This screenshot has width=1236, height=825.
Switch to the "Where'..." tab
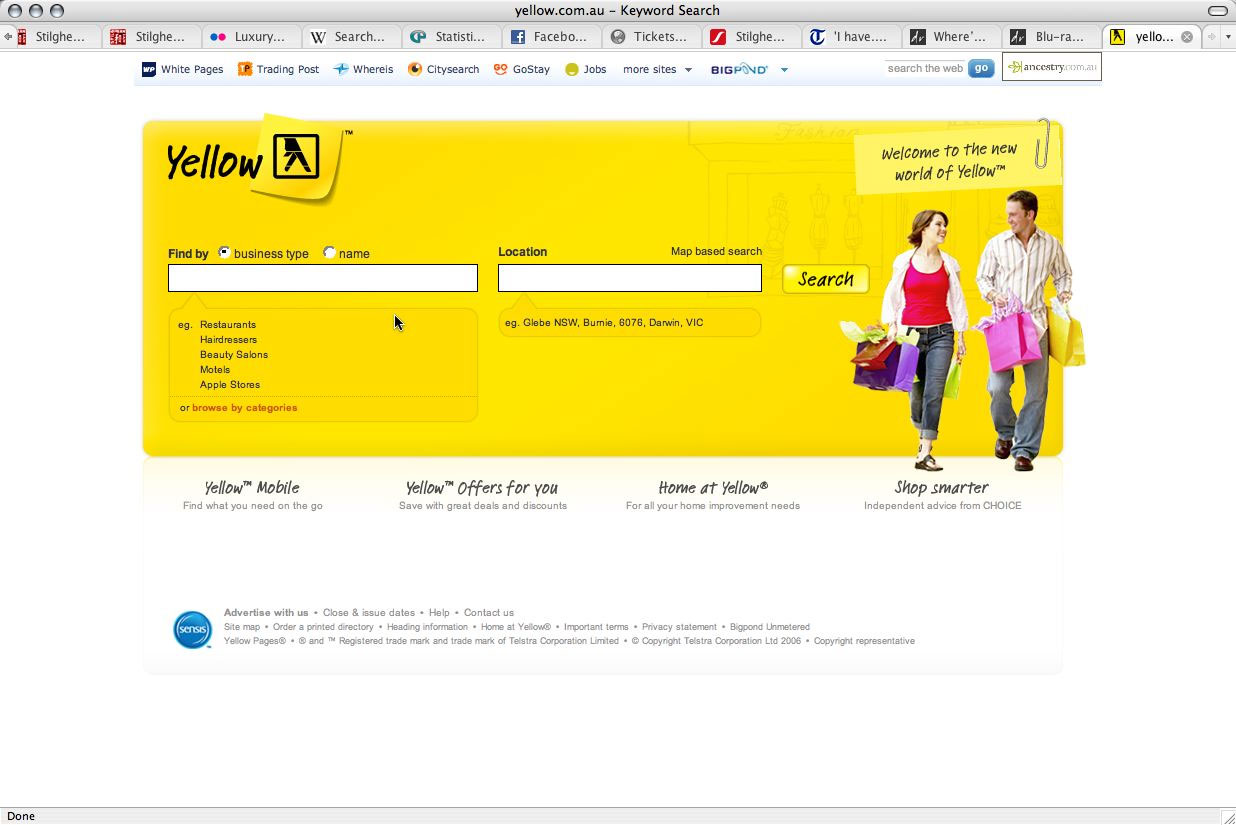tap(952, 37)
